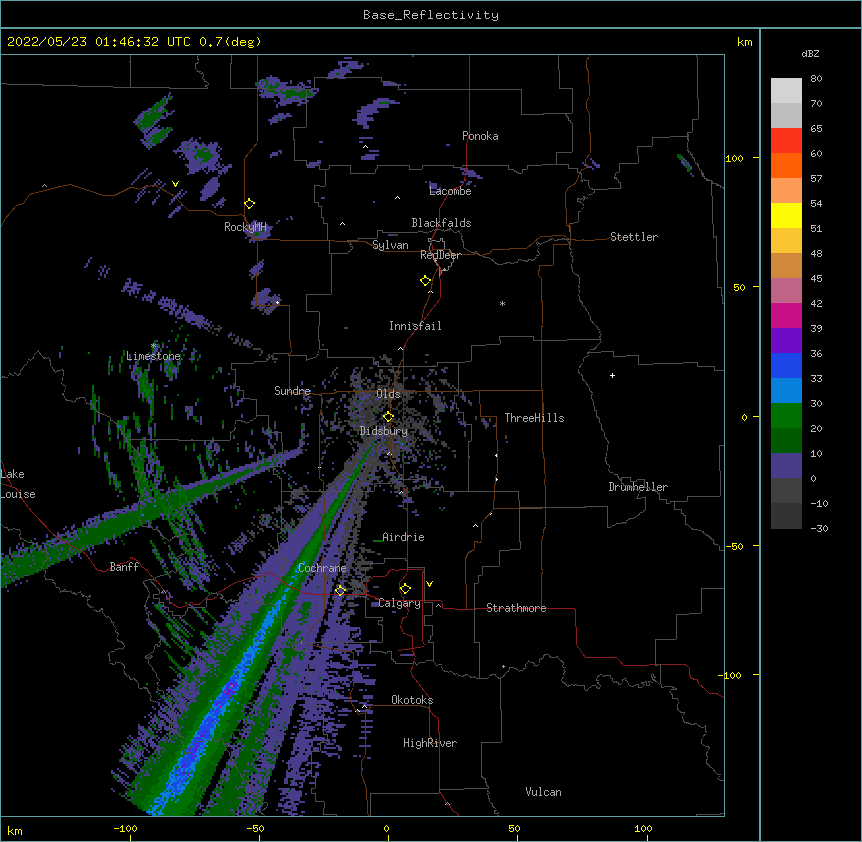Click the white asterisk above the Limestone label
The width and height of the screenshot is (862, 842).
[154, 346]
